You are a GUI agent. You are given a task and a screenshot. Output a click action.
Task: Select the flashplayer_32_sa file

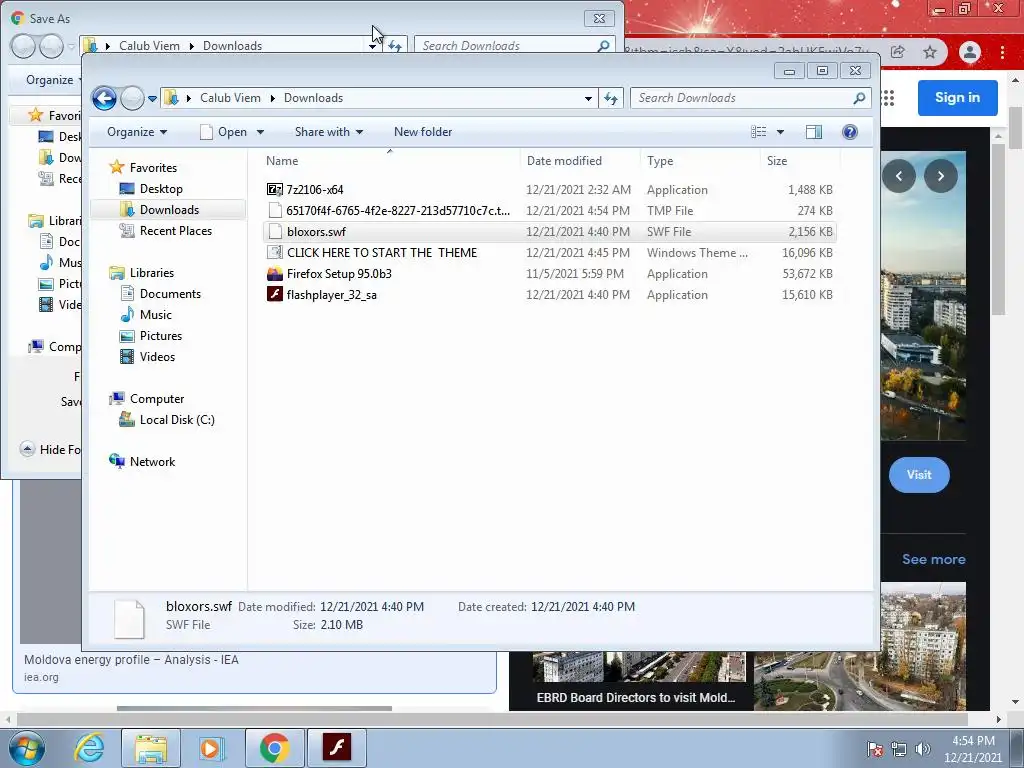point(550,295)
